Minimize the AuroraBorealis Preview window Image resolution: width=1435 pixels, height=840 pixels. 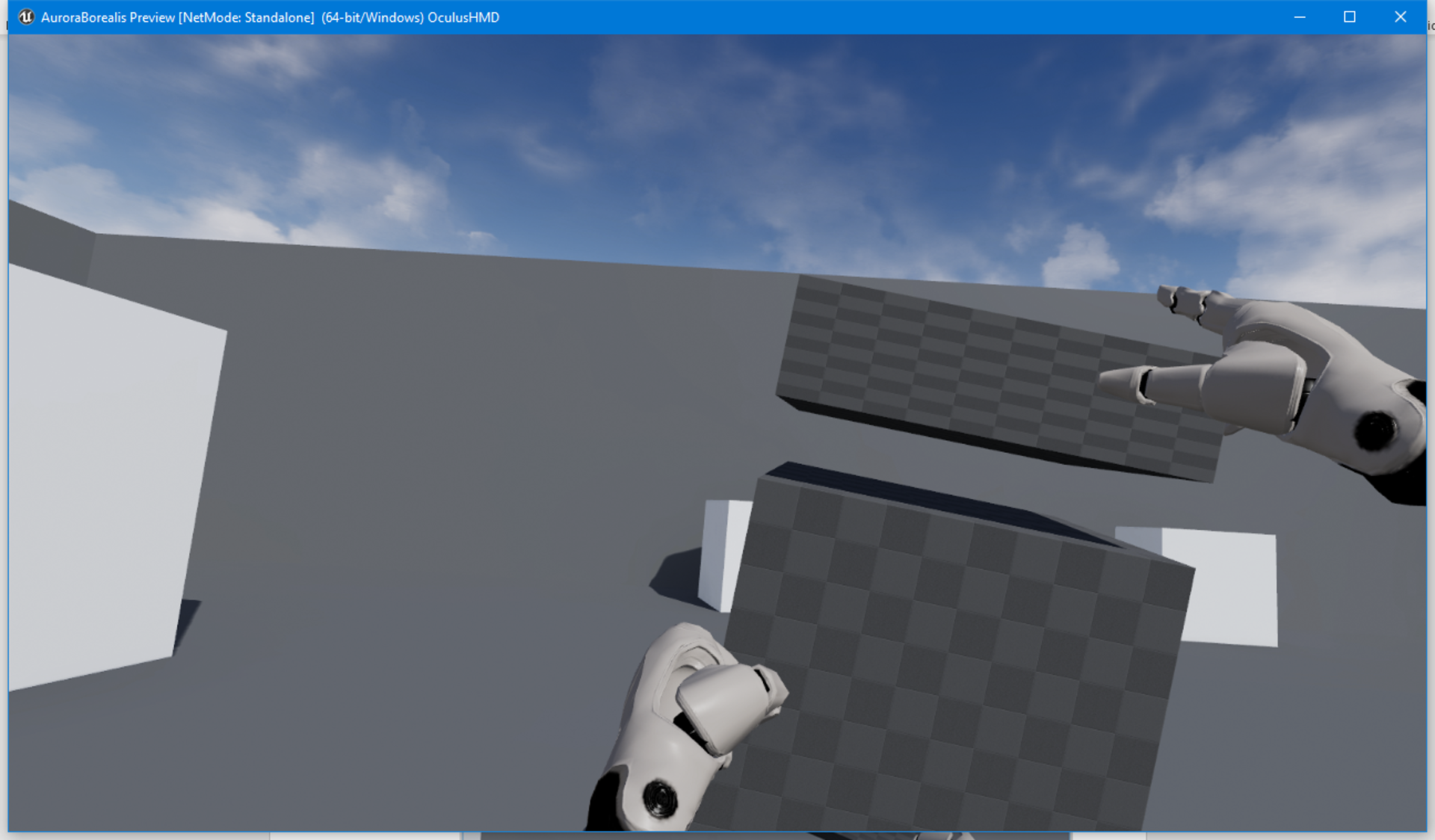1300,17
